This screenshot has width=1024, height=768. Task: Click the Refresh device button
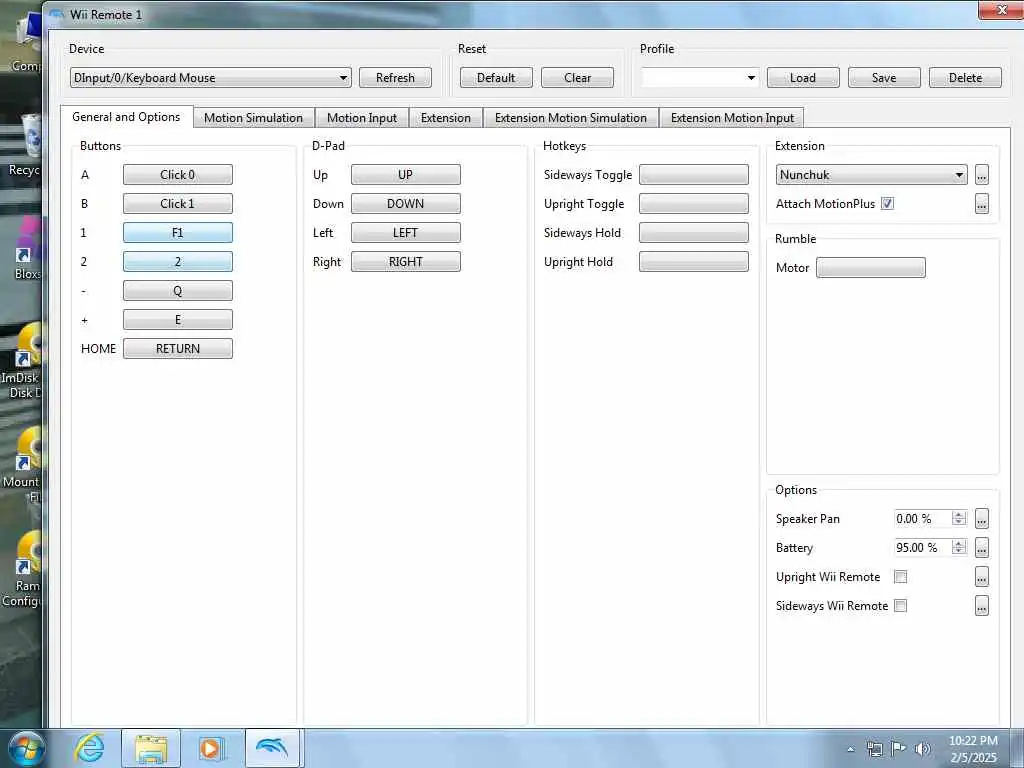tap(395, 78)
